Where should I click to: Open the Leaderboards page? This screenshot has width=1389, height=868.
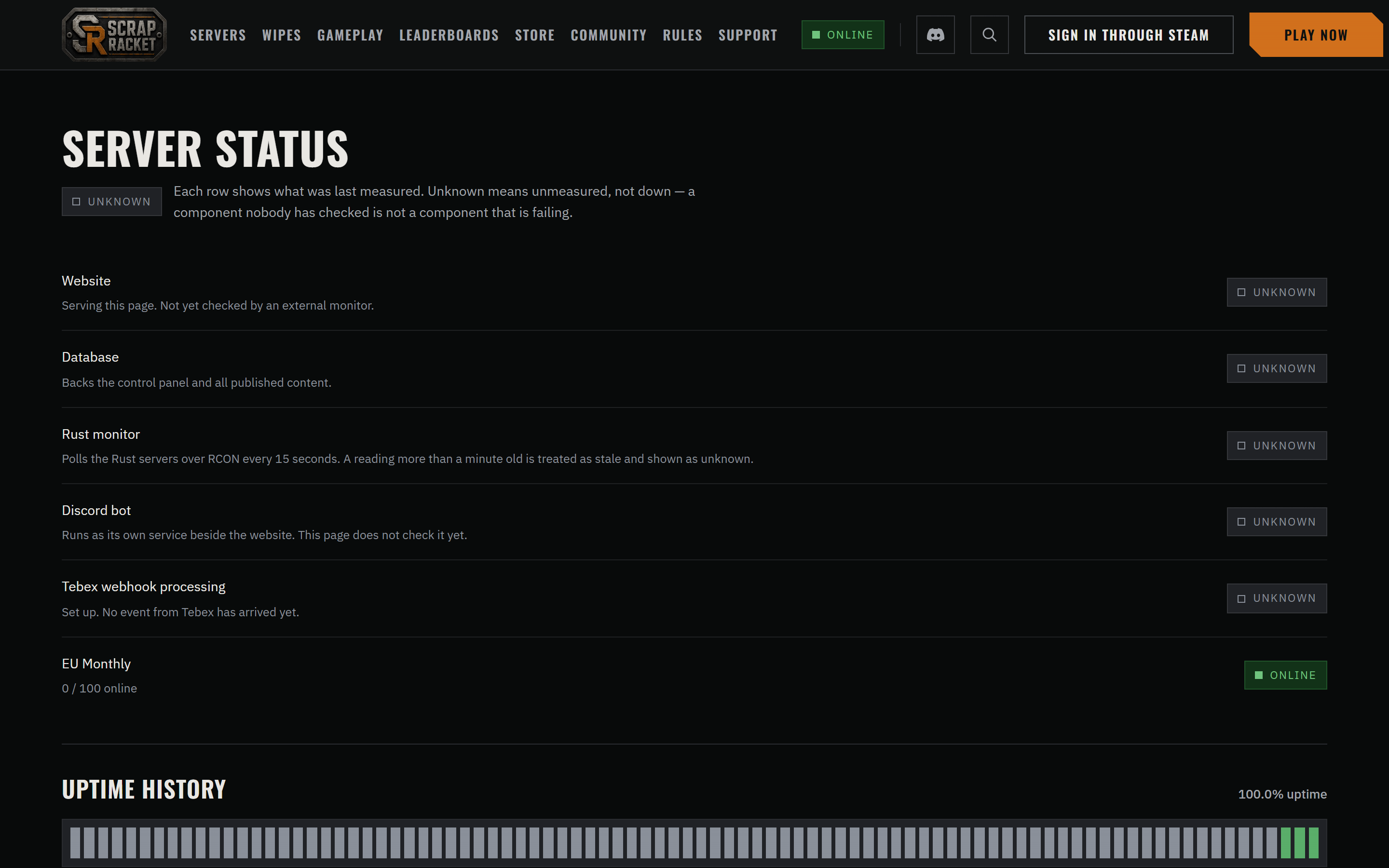[x=449, y=35]
